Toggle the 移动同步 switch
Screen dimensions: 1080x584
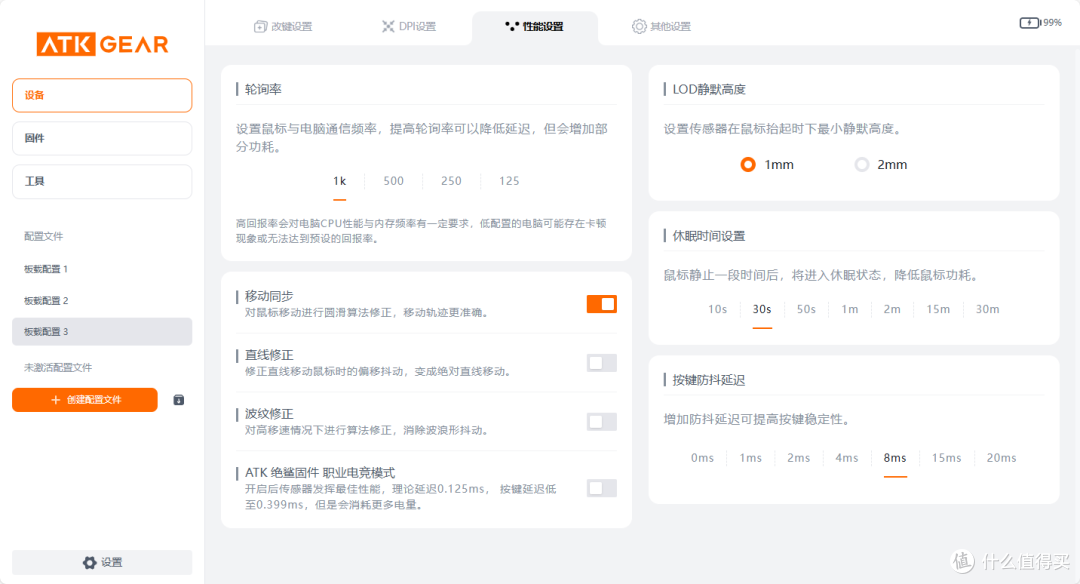(x=601, y=304)
